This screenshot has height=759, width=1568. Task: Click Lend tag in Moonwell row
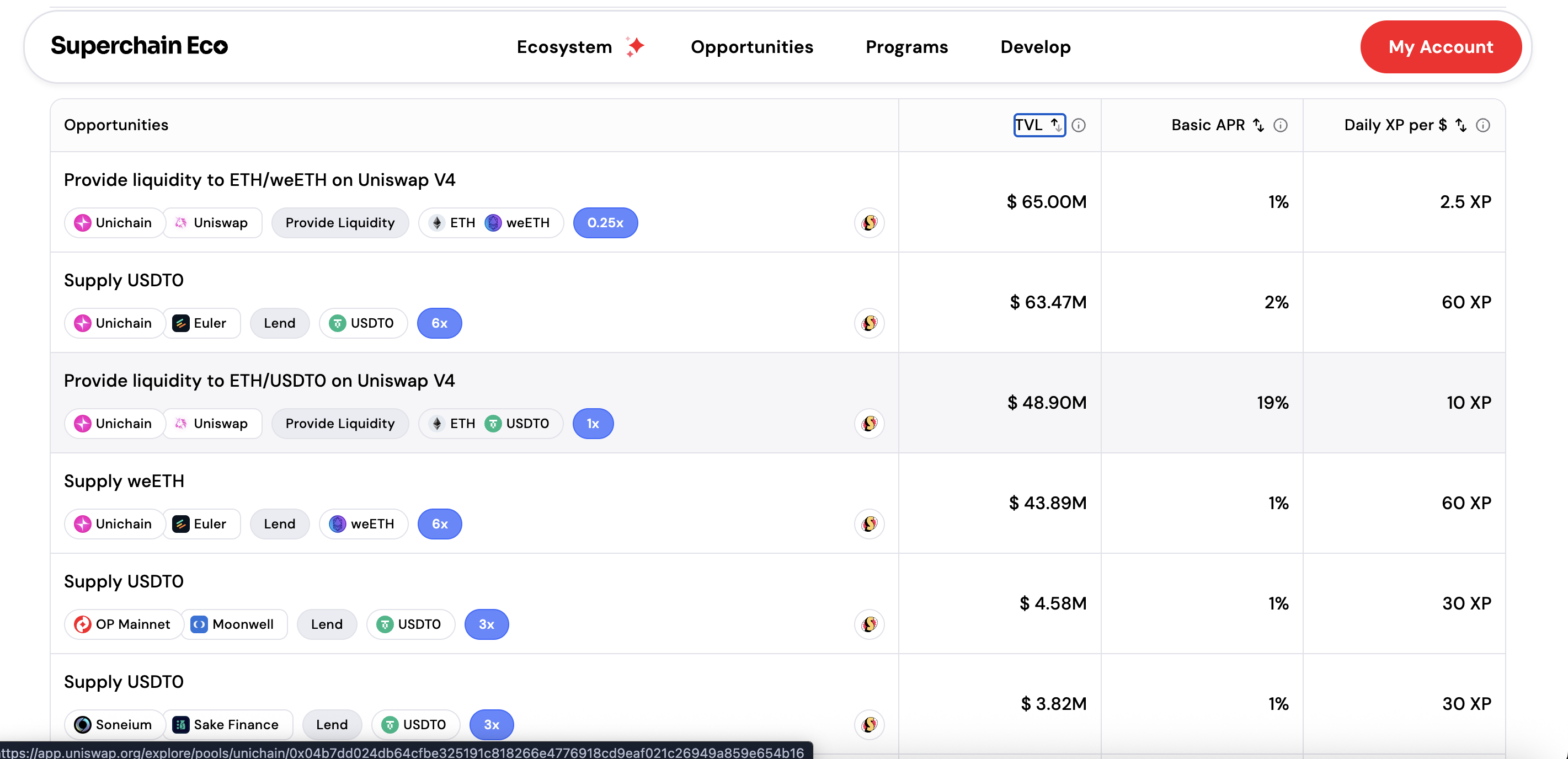coord(327,624)
